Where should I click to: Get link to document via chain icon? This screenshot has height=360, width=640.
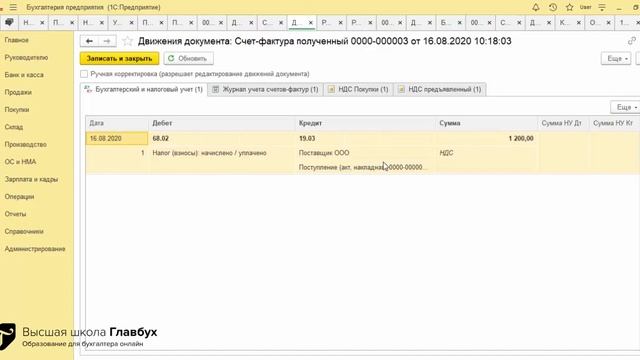pos(631,41)
